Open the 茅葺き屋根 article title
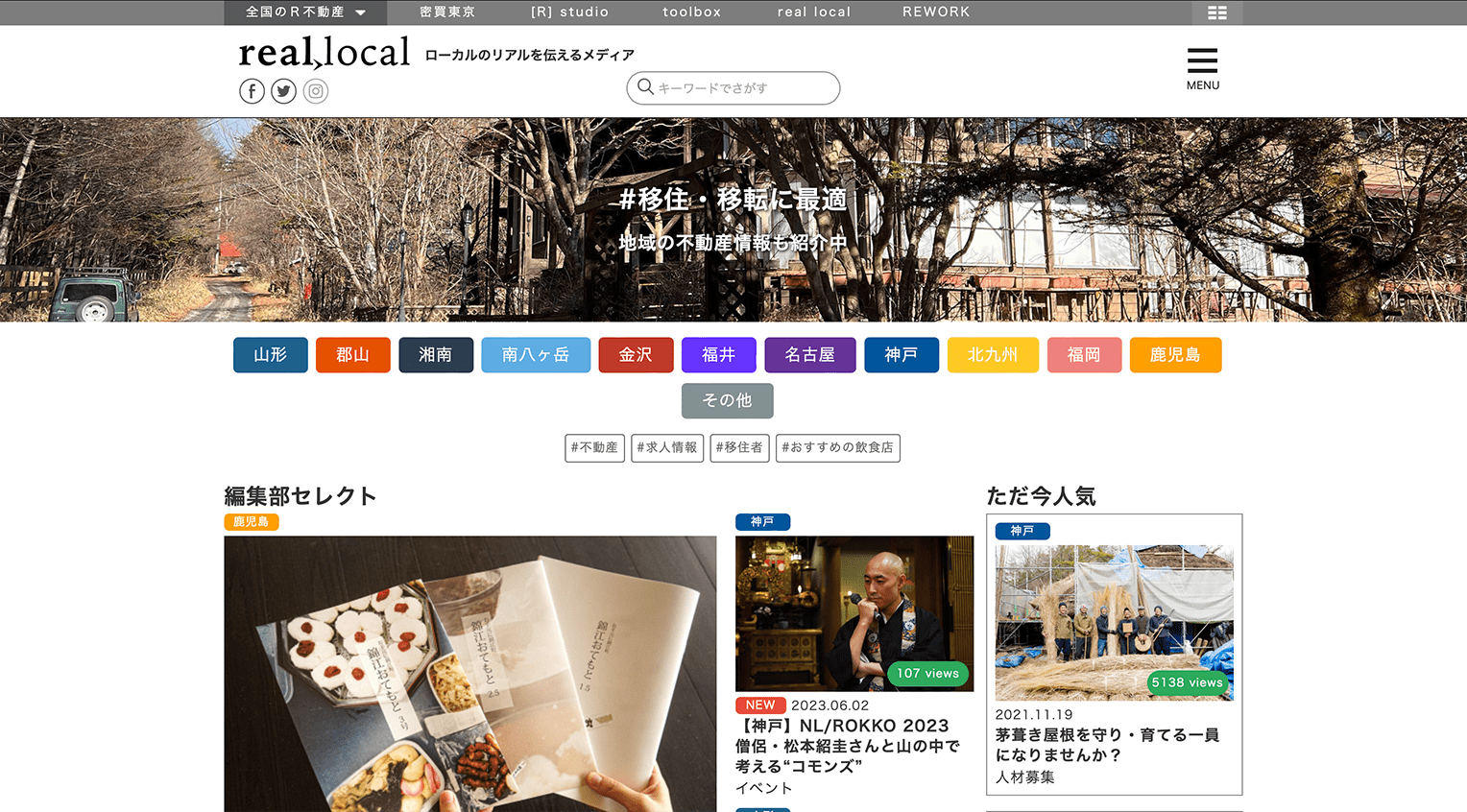Screen dimensions: 1467x812 coord(1107,745)
